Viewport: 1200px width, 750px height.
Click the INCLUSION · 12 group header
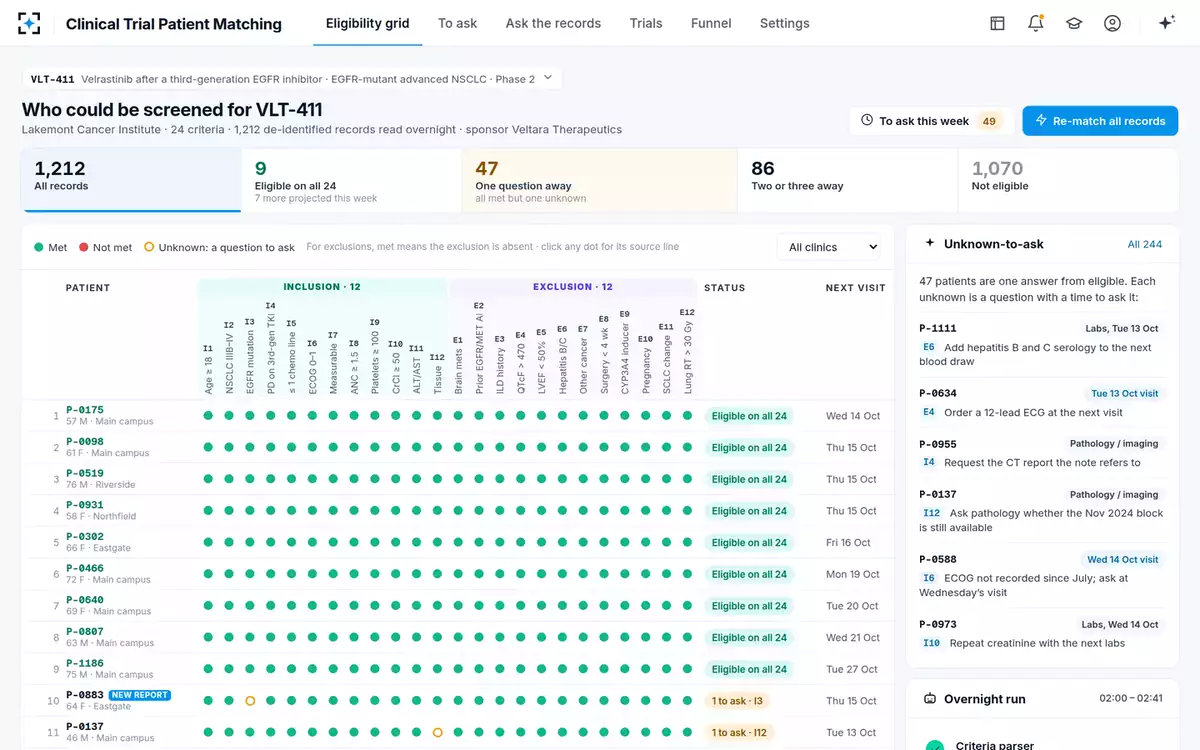322,287
